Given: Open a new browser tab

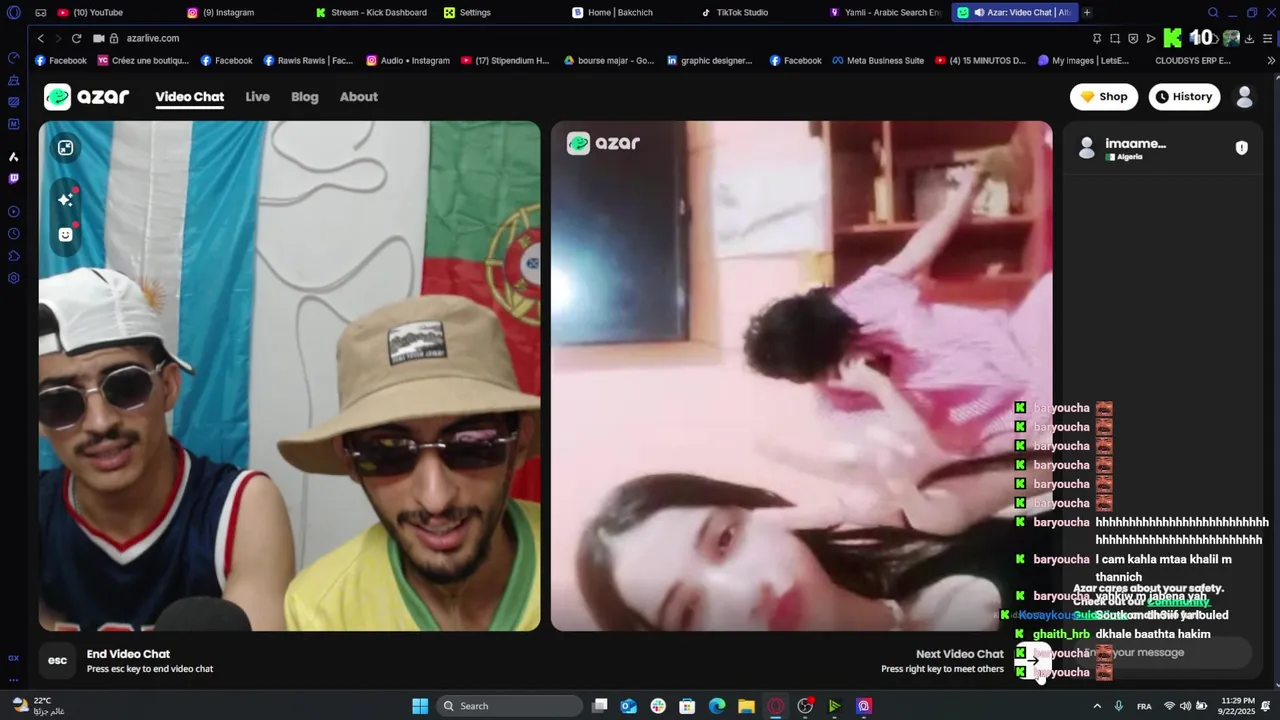Looking at the screenshot, I should (x=1087, y=12).
